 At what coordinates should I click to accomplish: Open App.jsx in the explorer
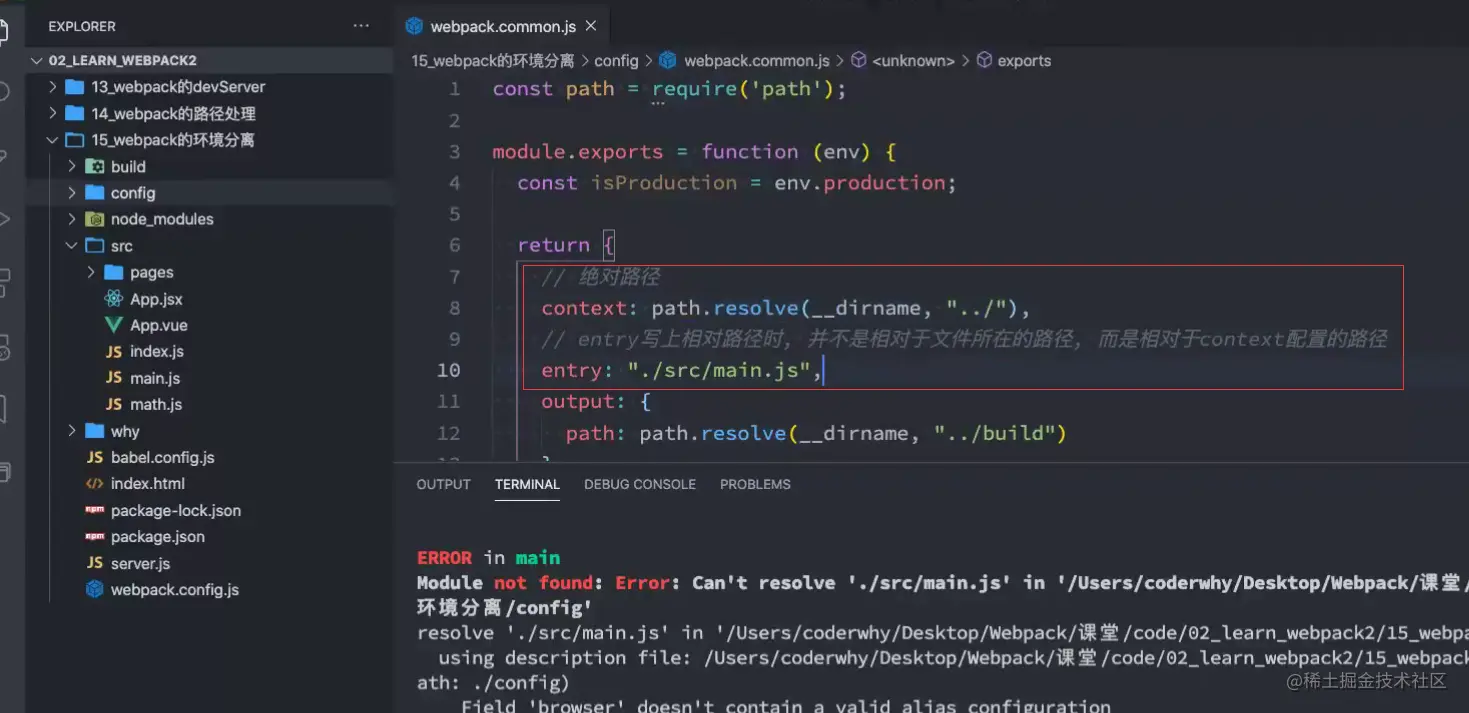156,299
